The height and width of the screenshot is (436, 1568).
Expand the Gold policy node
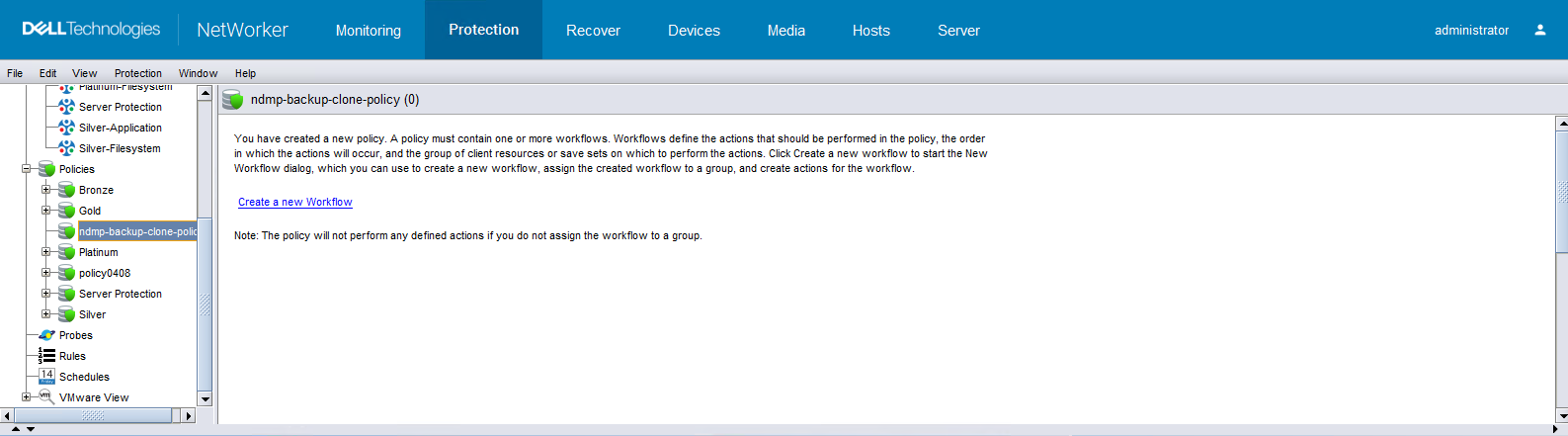click(45, 211)
